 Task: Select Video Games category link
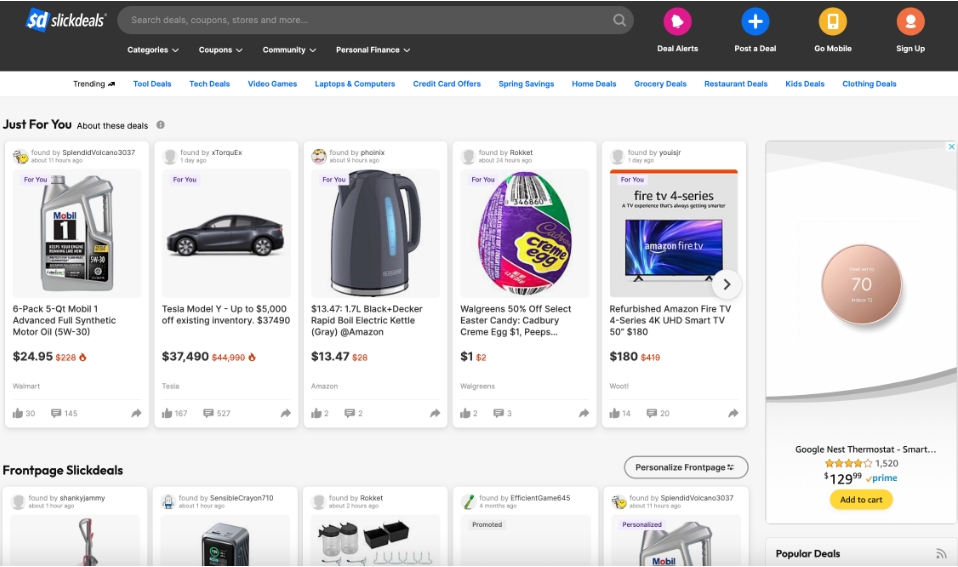point(272,84)
